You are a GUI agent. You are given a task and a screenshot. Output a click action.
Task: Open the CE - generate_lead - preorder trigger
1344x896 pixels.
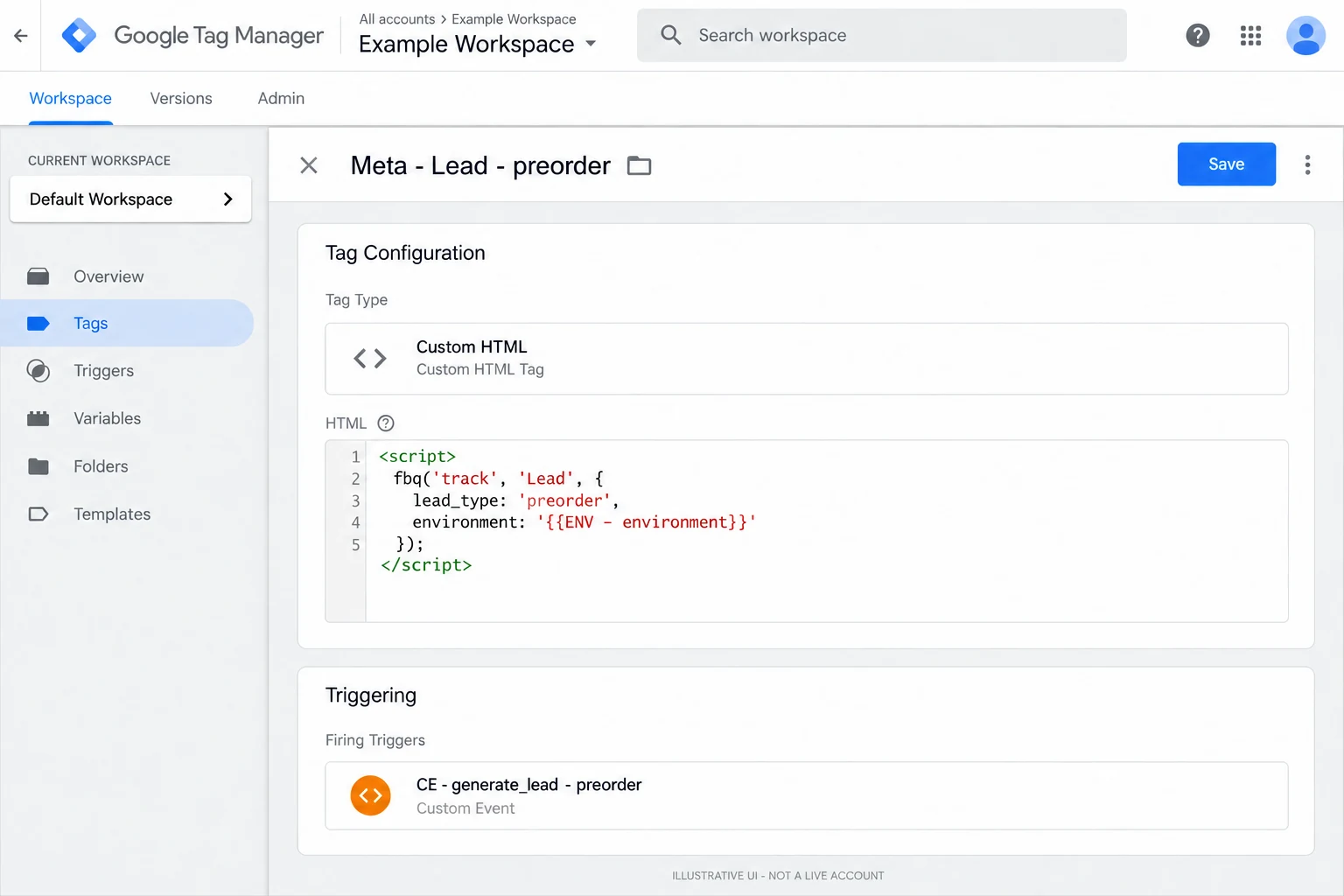click(807, 795)
